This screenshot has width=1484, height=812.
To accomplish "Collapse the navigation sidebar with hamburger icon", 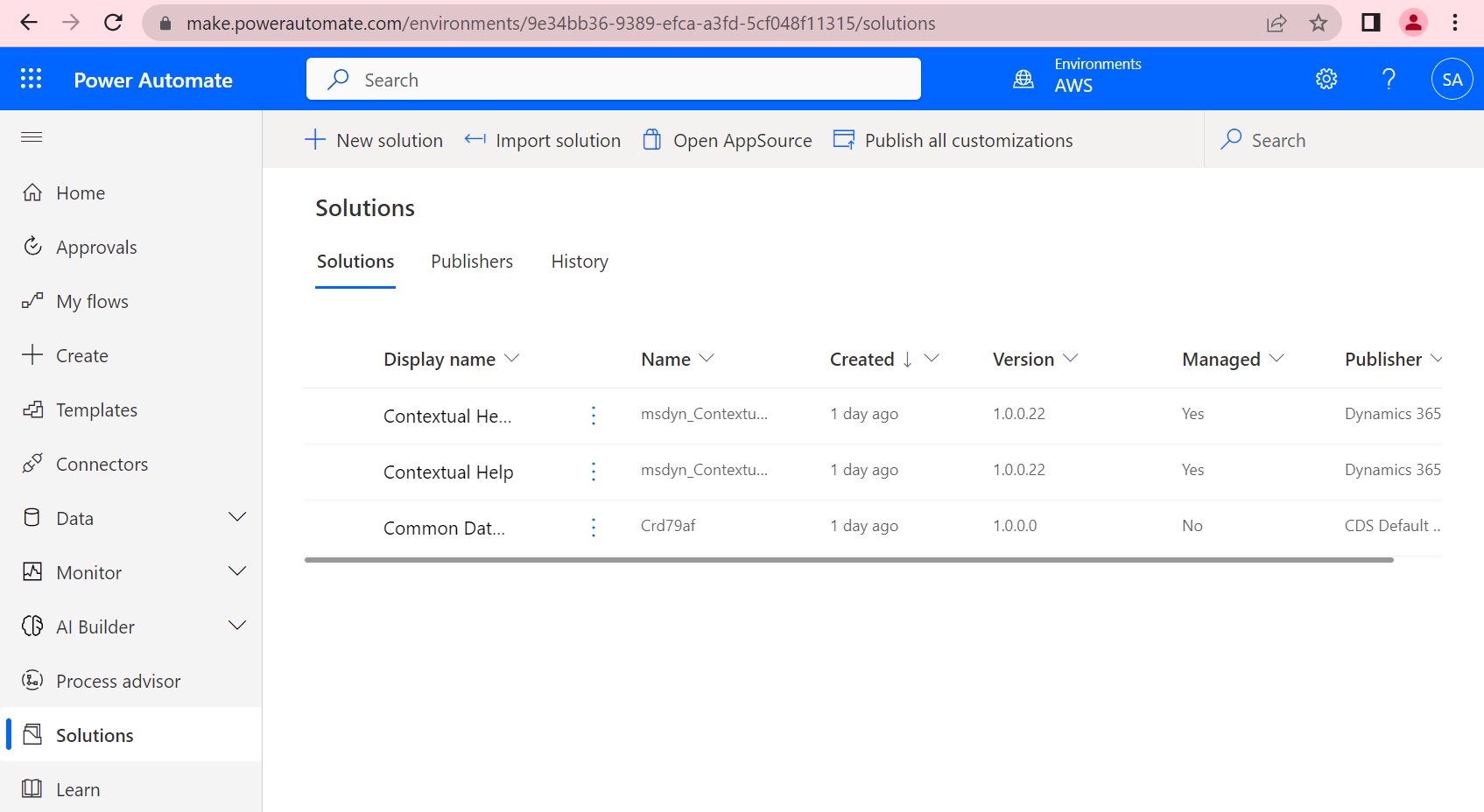I will (31, 137).
